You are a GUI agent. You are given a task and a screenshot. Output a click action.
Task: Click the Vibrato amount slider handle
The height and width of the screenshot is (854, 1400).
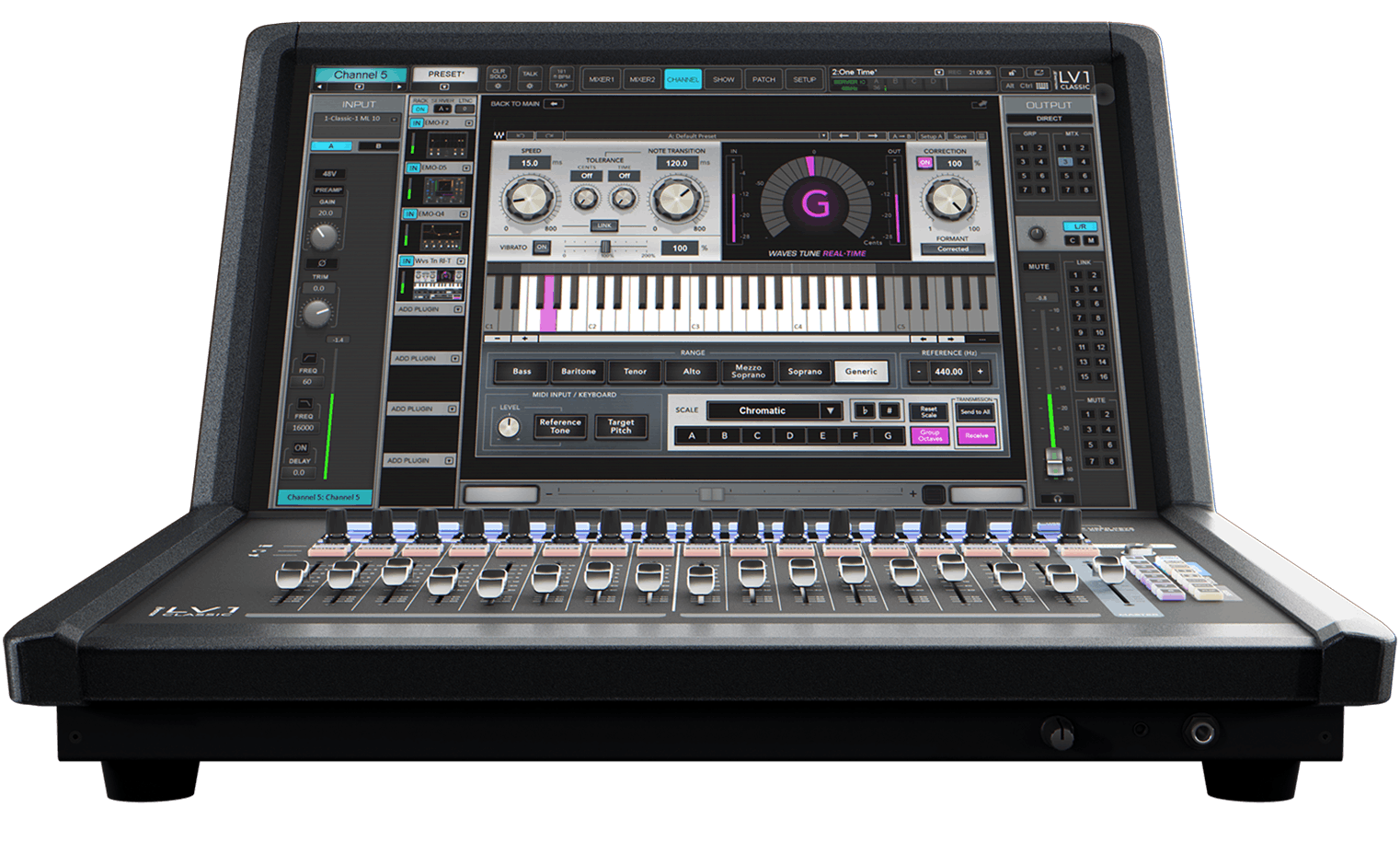click(605, 248)
